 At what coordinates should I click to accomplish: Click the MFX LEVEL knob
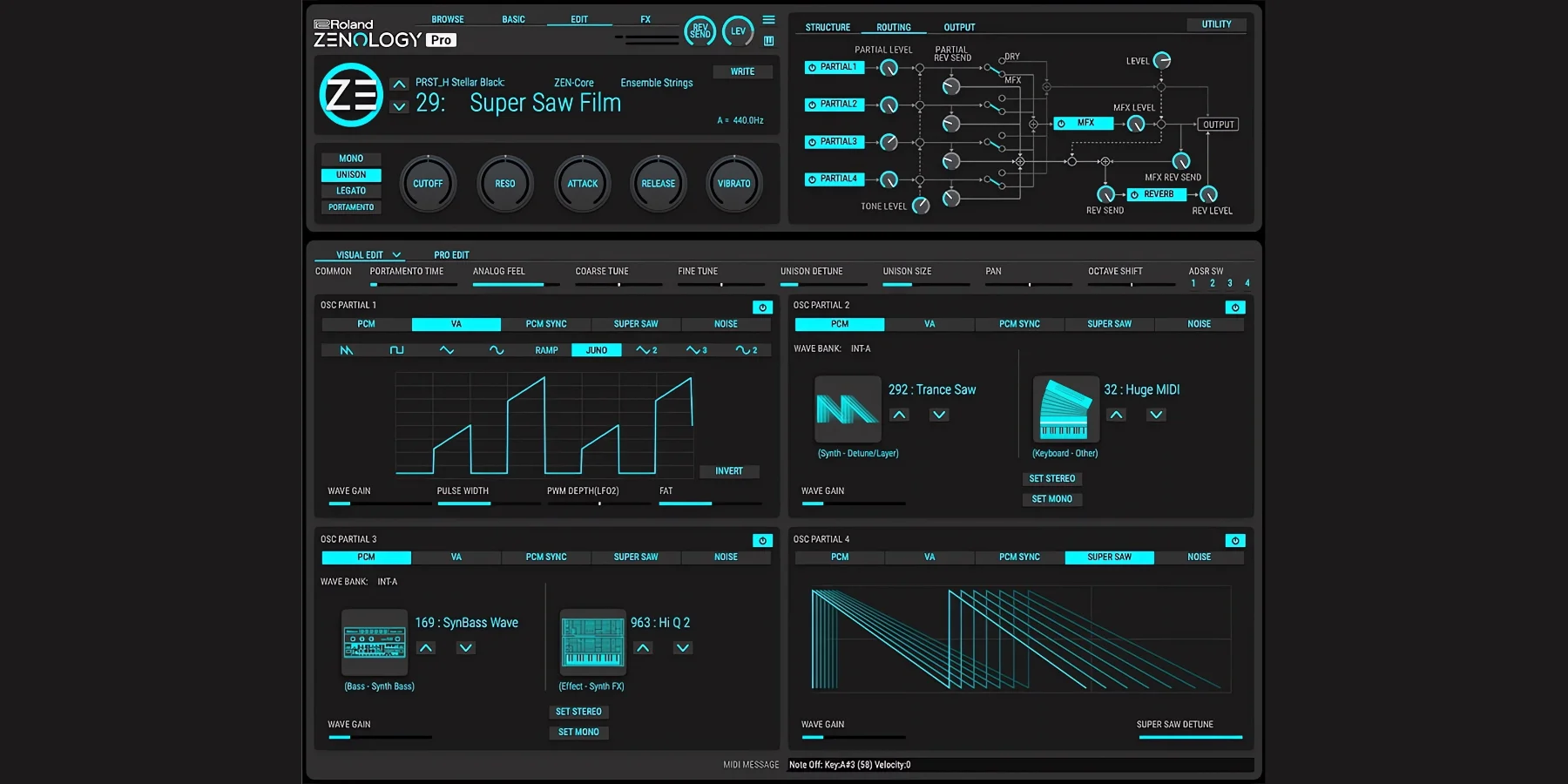[1136, 124]
